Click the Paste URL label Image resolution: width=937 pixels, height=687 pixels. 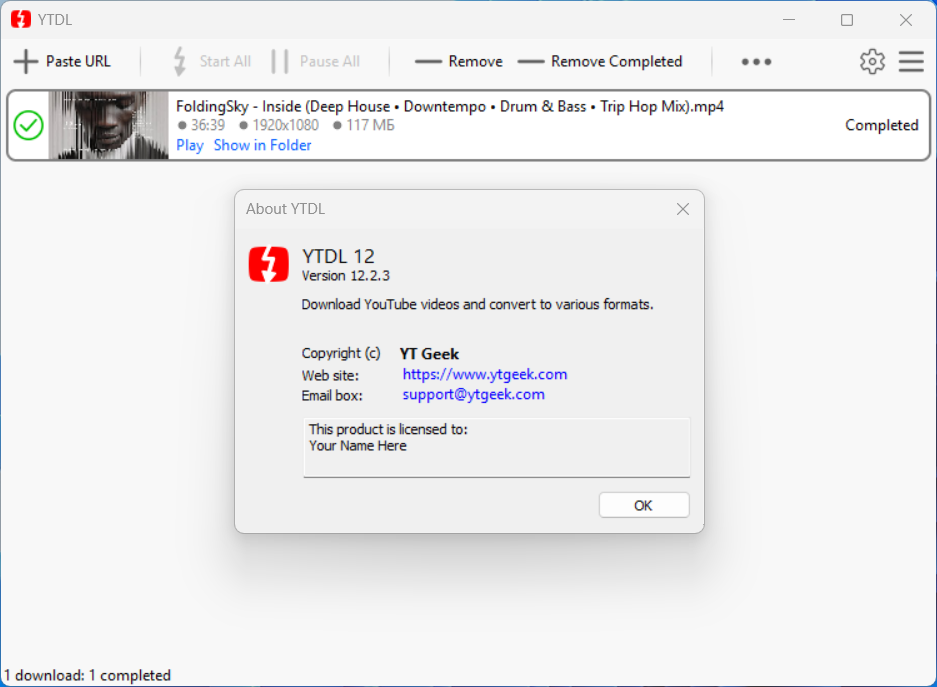78,62
